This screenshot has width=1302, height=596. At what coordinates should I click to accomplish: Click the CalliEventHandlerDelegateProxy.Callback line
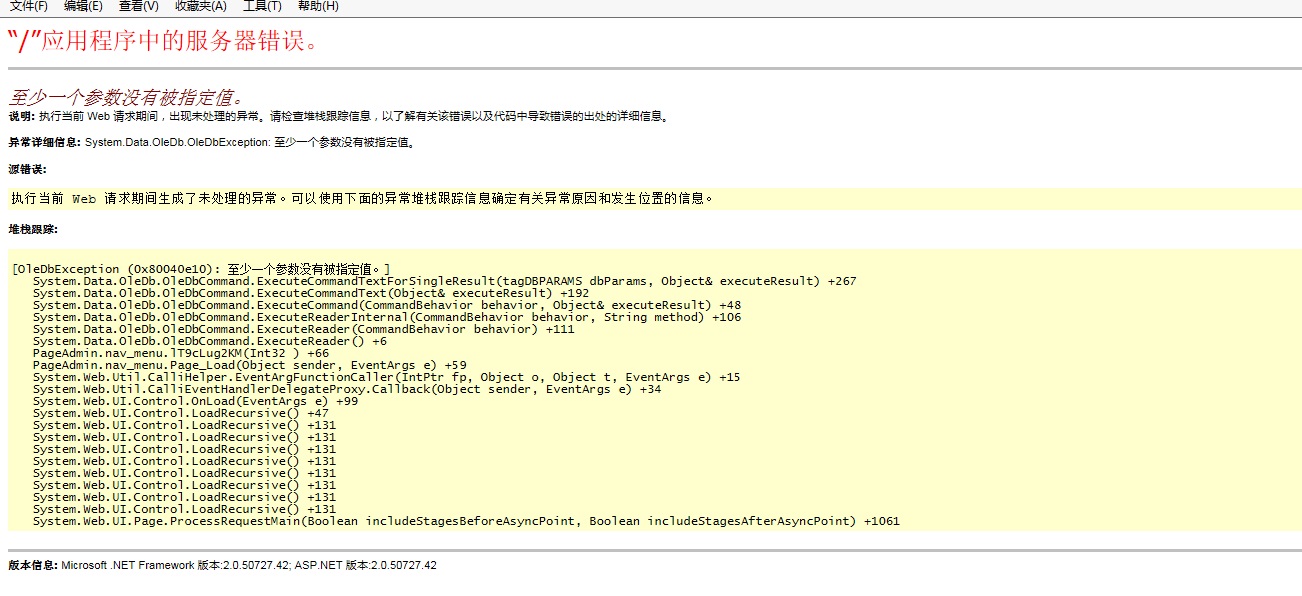(346, 389)
